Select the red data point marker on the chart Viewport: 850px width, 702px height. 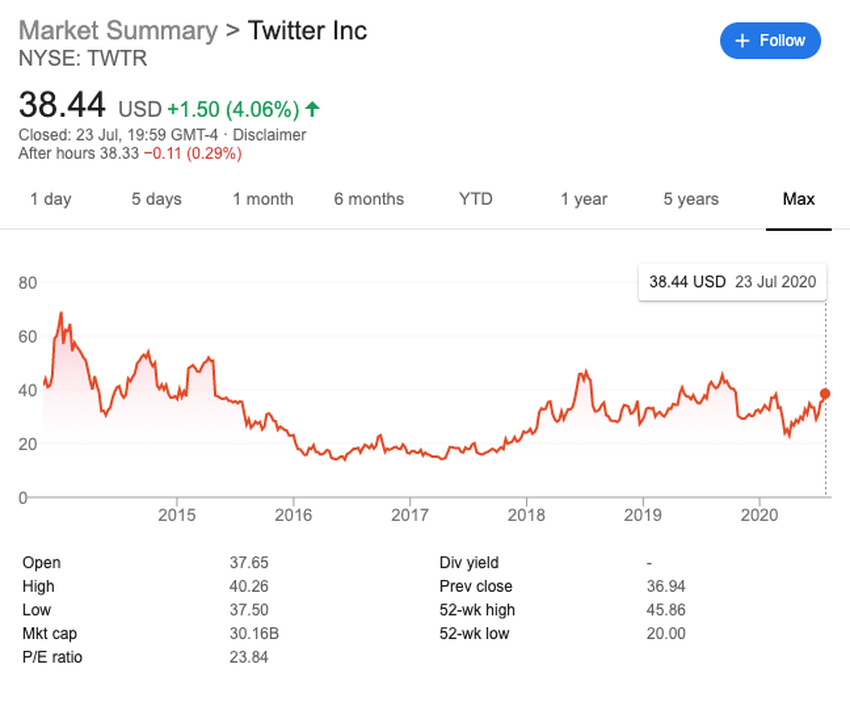[823, 394]
